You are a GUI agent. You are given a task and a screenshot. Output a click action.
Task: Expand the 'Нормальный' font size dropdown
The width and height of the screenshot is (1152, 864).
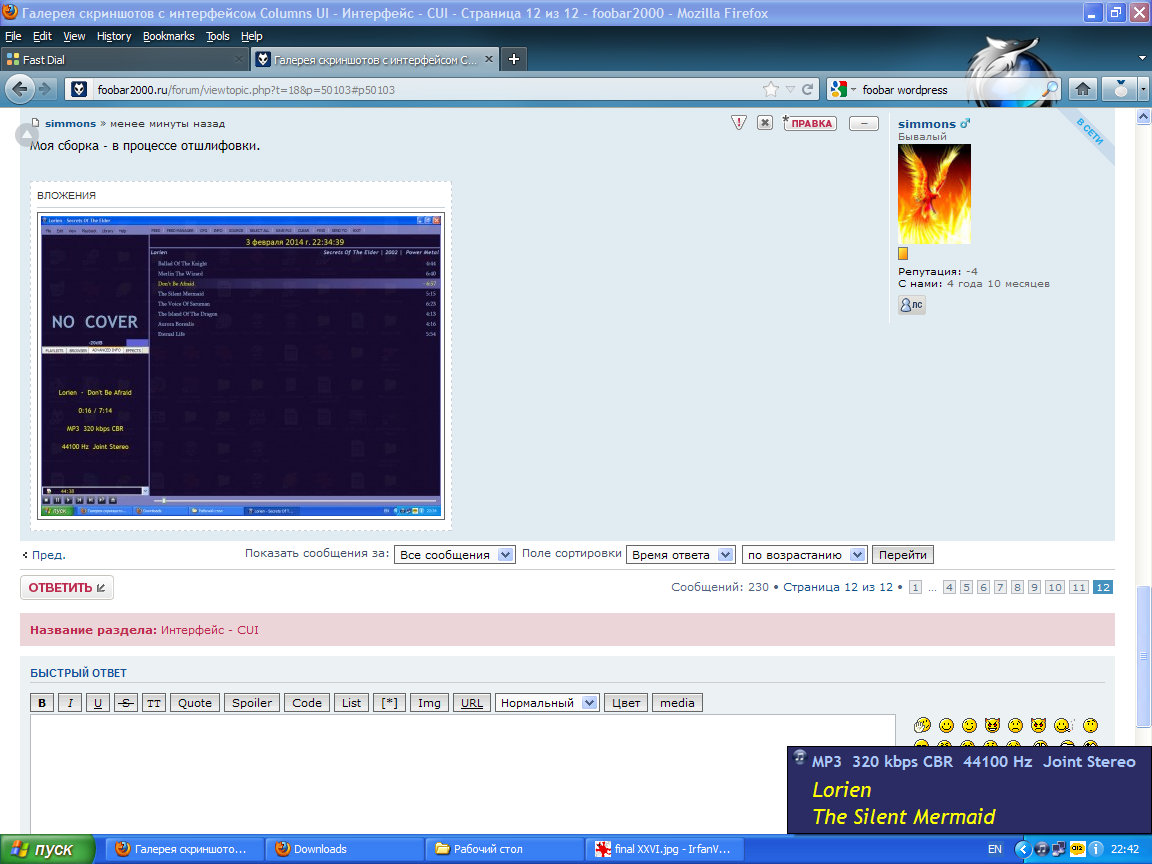click(x=547, y=703)
